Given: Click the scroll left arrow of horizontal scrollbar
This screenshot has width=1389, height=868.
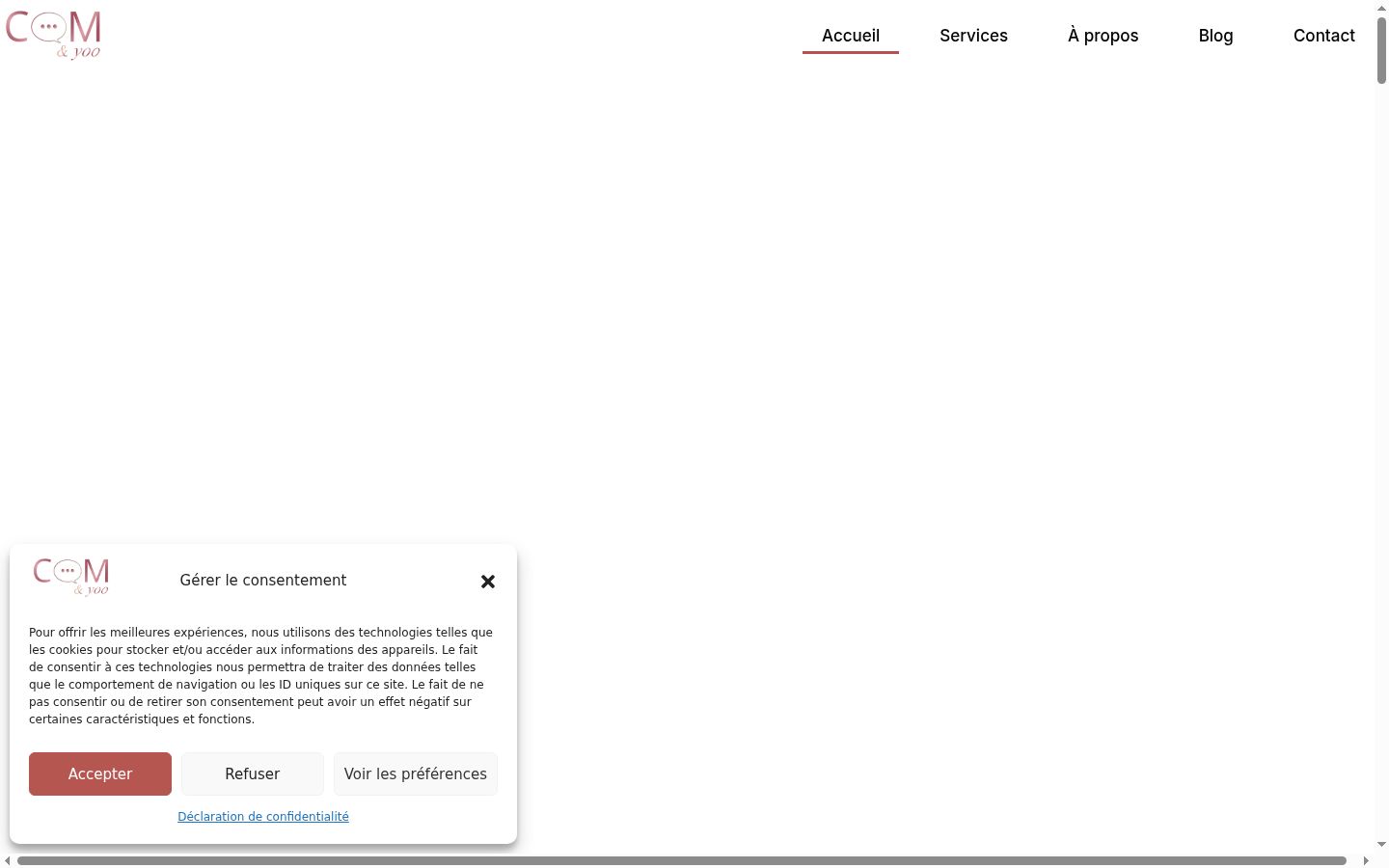Looking at the screenshot, I should pos(8,860).
